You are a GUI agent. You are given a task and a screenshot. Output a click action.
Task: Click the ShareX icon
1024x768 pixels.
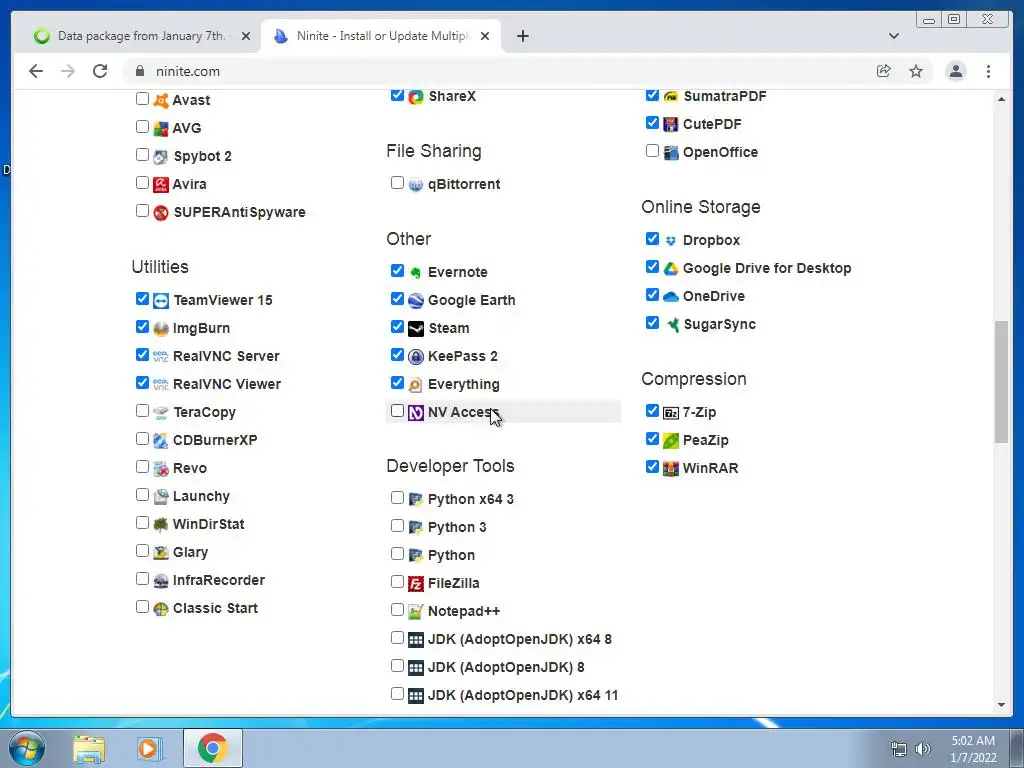(x=416, y=97)
